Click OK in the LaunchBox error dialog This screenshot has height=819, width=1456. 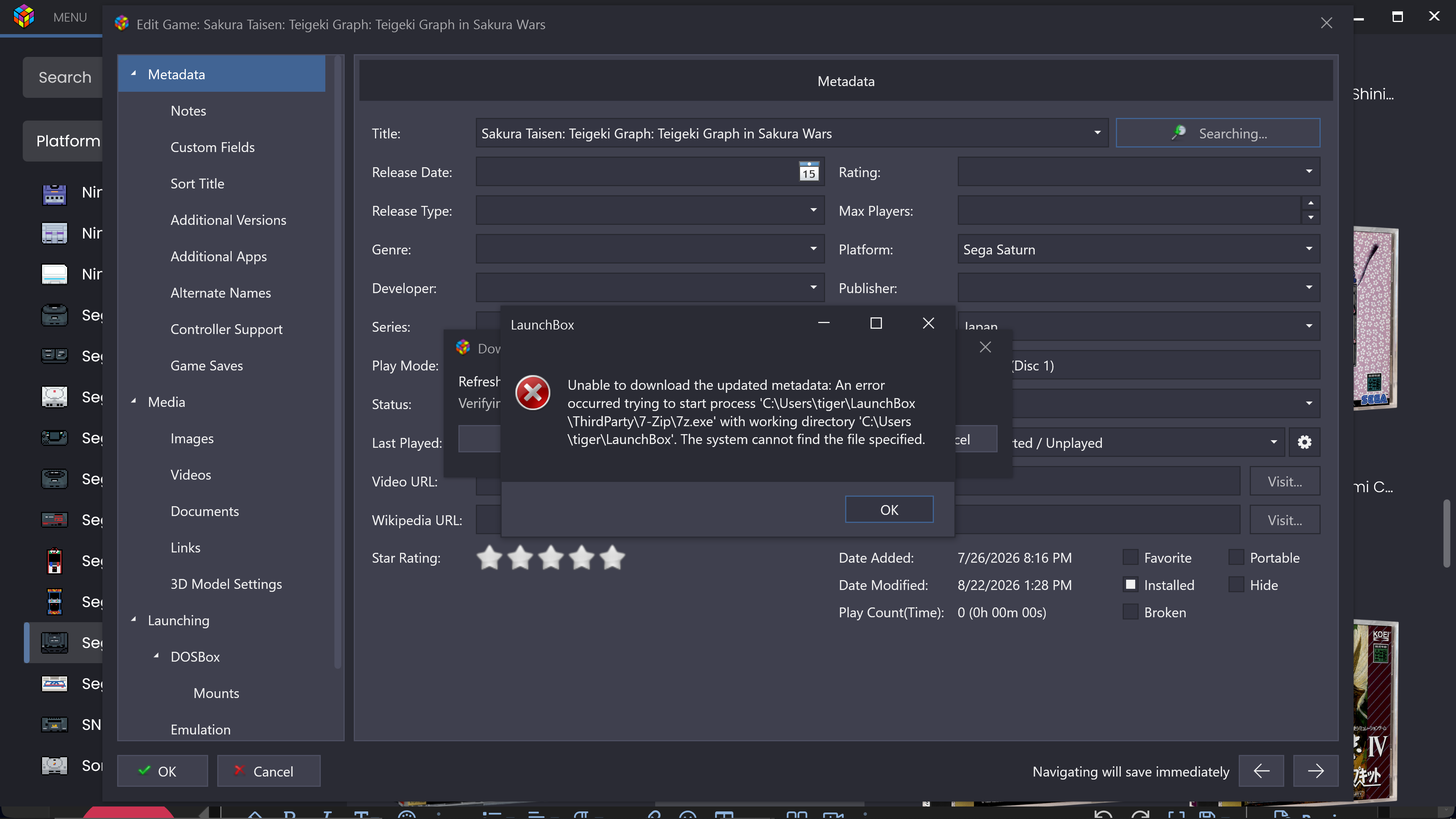coord(889,510)
